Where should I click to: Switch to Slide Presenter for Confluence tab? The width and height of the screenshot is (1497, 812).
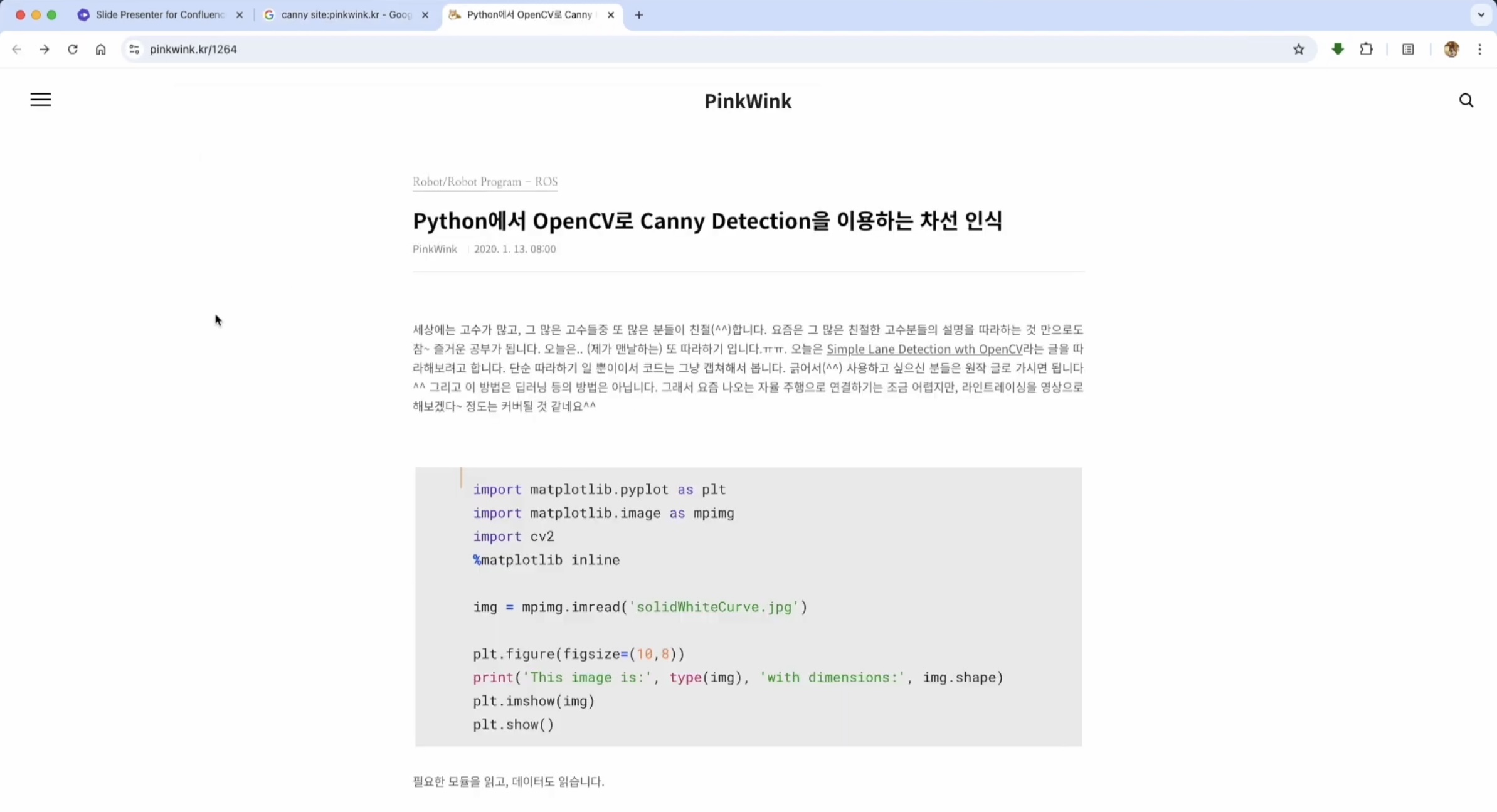point(159,14)
